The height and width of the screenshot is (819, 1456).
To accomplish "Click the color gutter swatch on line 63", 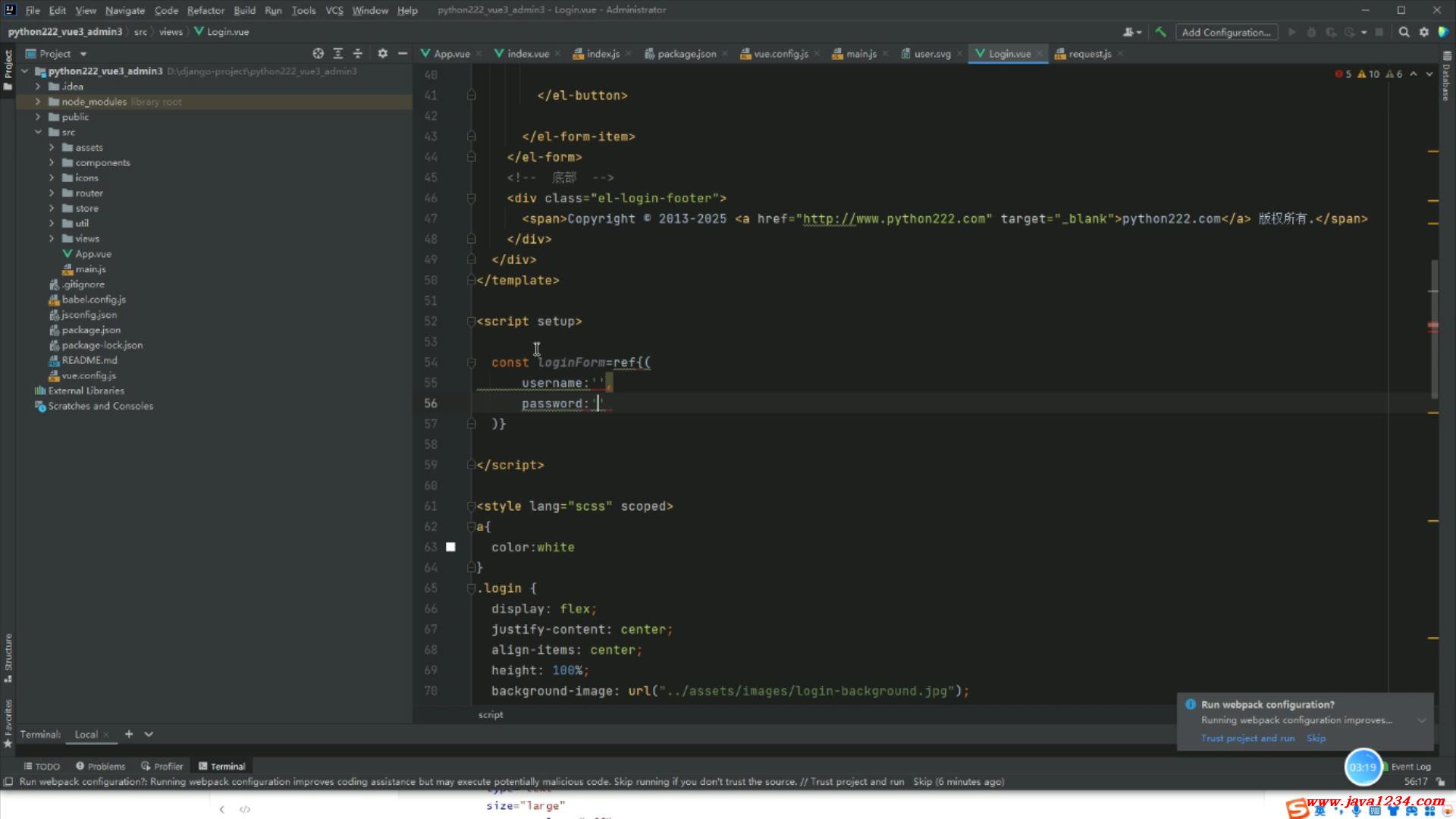I will pos(450,547).
